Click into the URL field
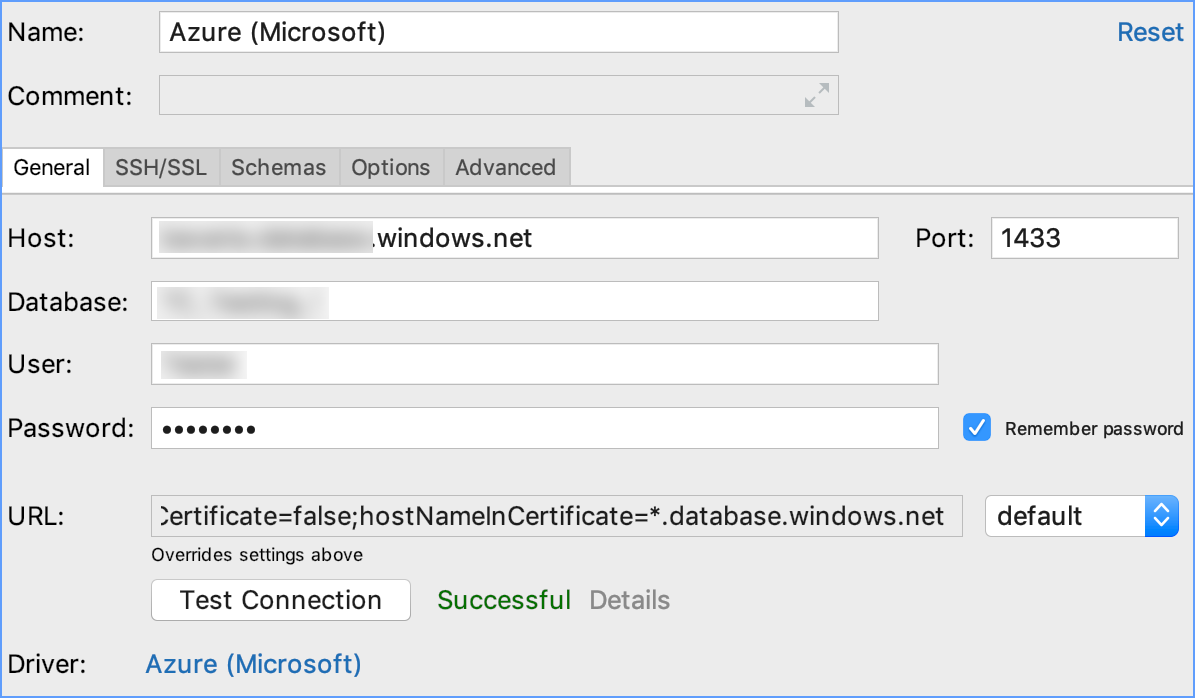 tap(556, 516)
